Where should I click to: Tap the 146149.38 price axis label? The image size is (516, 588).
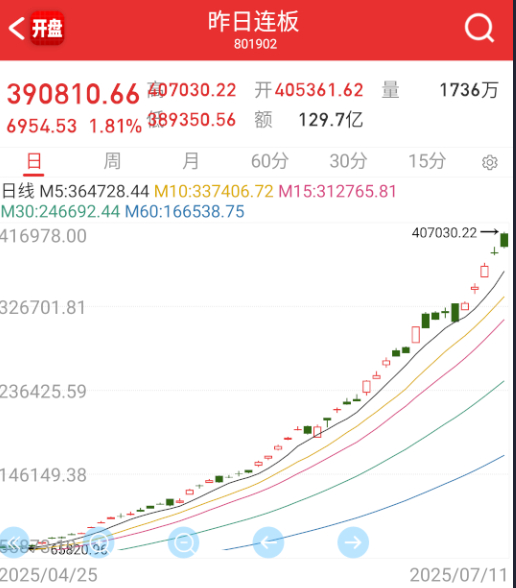coord(43,475)
